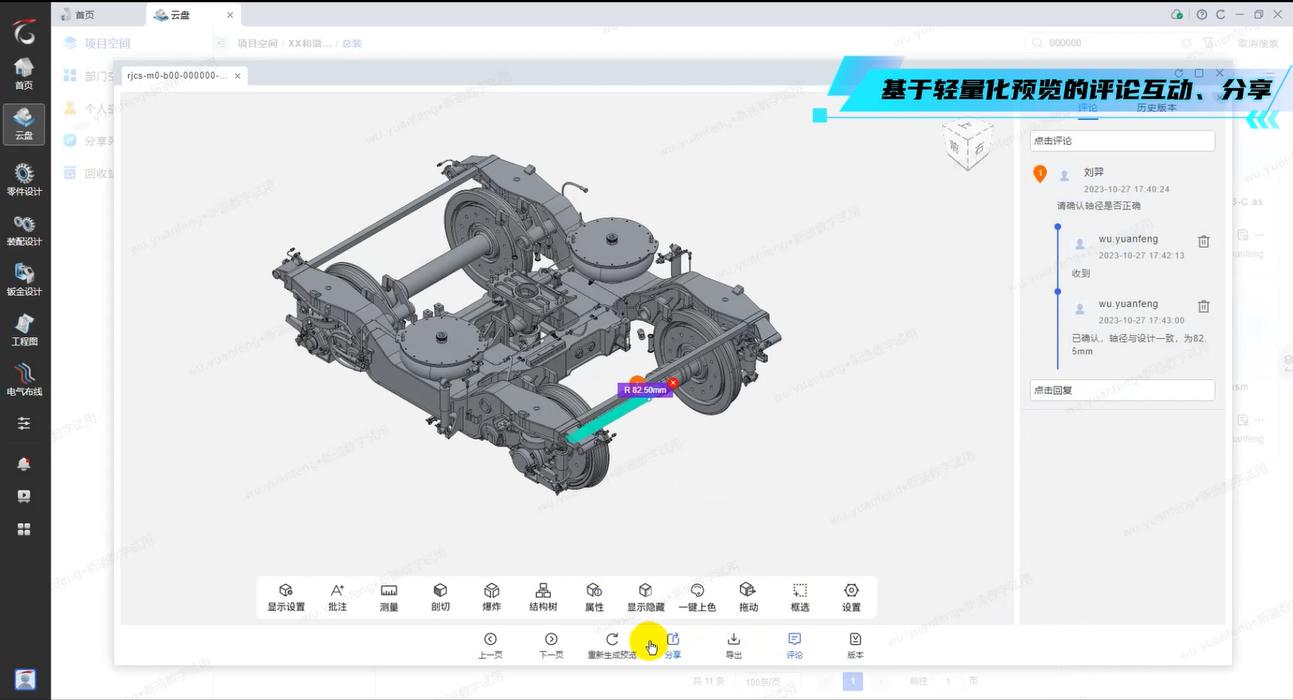
Task: Click the 批注 annotation tool
Action: tap(337, 597)
